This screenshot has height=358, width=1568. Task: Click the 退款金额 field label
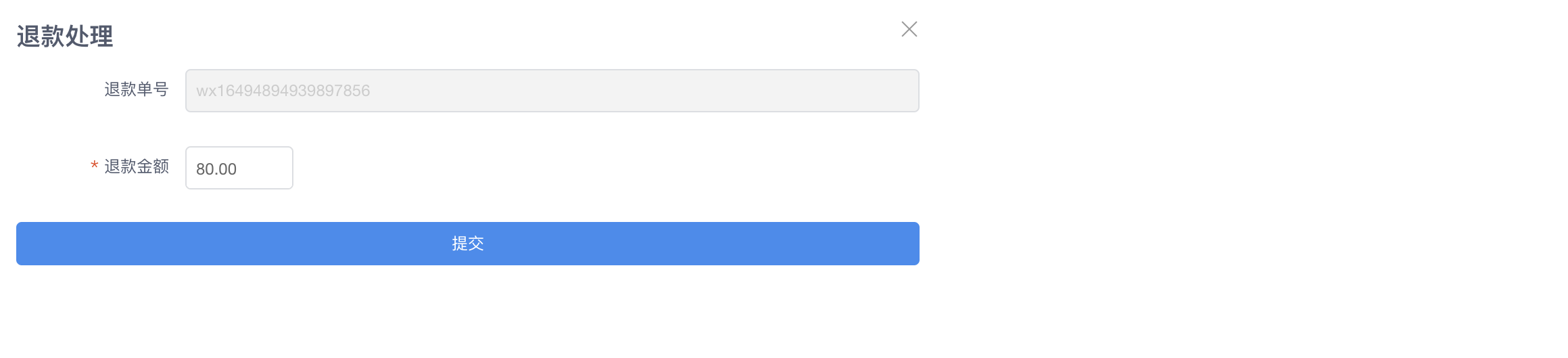137,166
